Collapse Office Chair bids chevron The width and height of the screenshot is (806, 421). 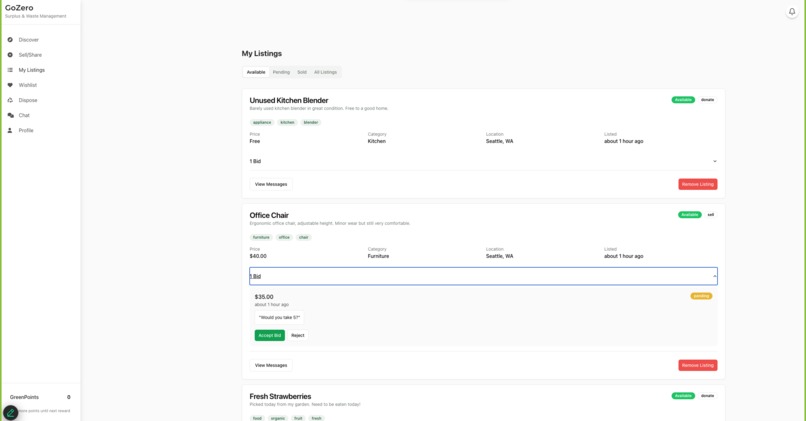tap(715, 276)
